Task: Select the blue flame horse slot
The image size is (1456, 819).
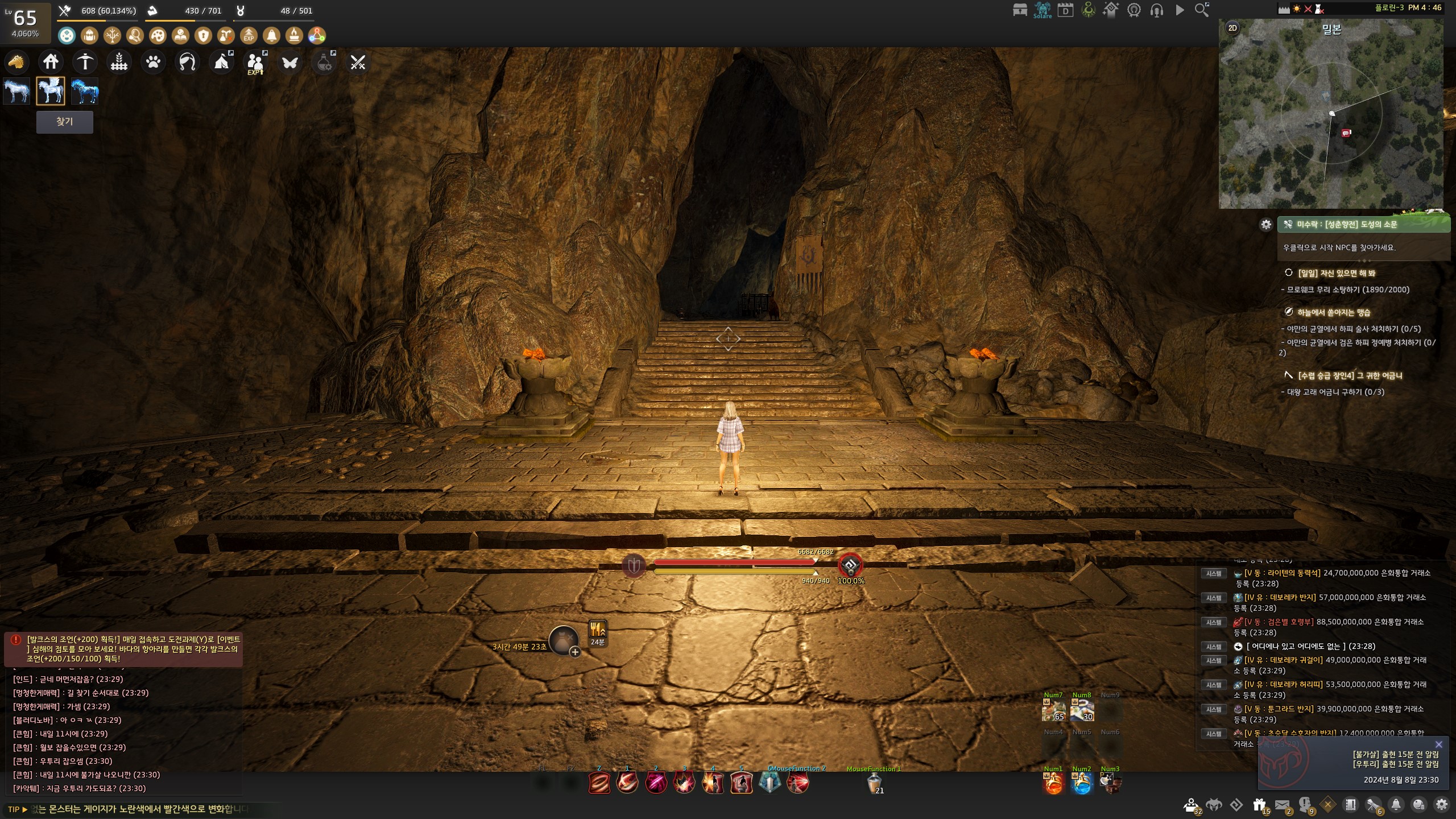Action: click(85, 91)
